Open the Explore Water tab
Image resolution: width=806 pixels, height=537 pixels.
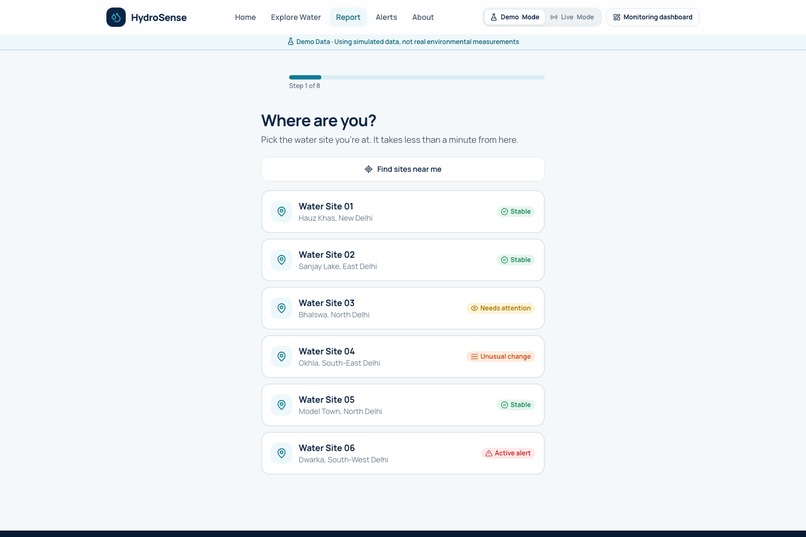click(x=296, y=17)
